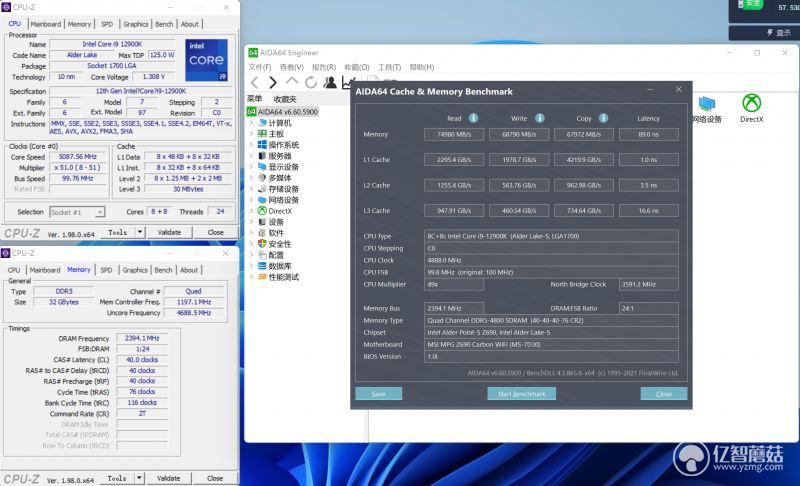Click the 查杀 button at top right

click(780, 33)
